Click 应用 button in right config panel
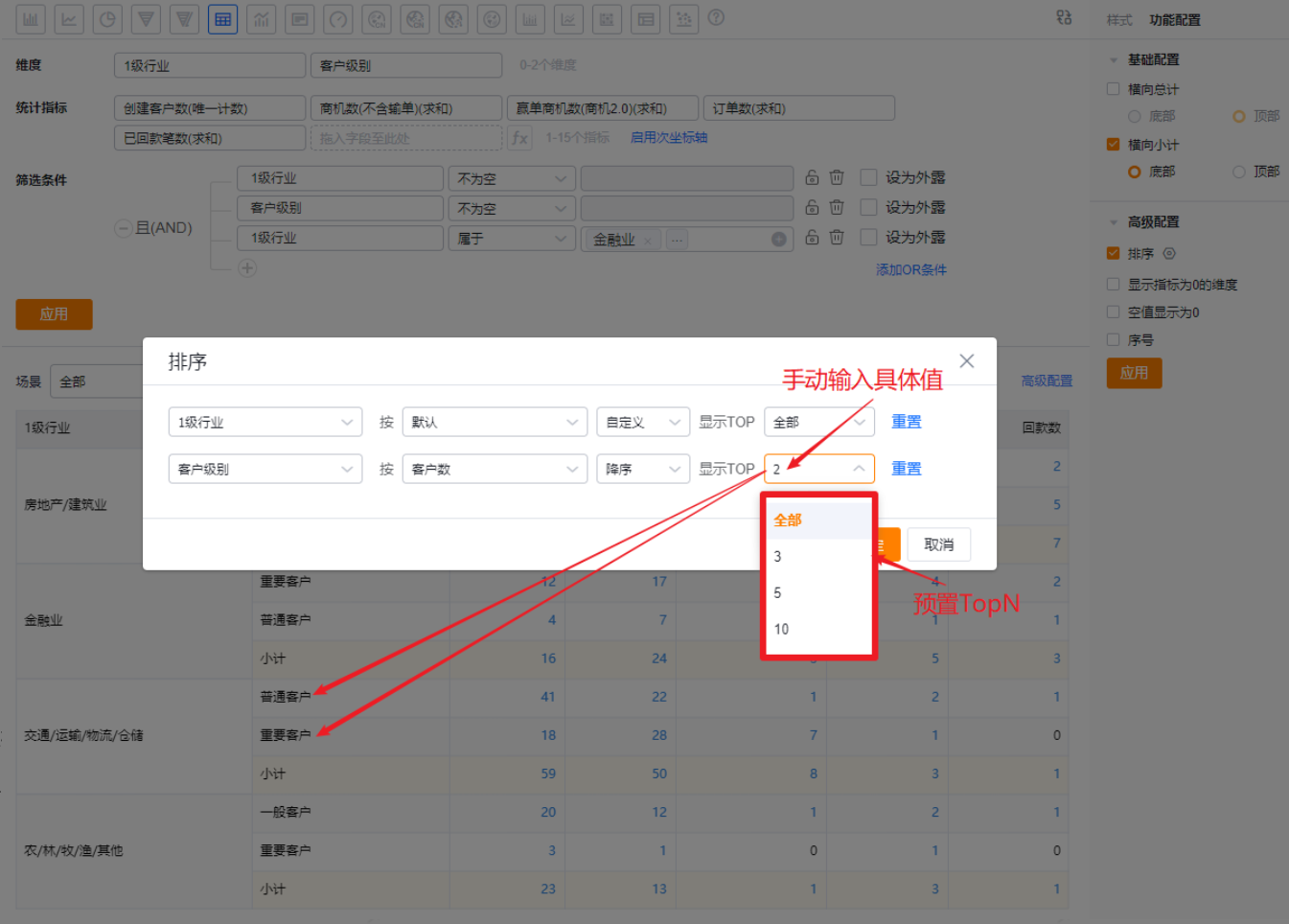Viewport: 1289px width, 924px height. (1135, 373)
